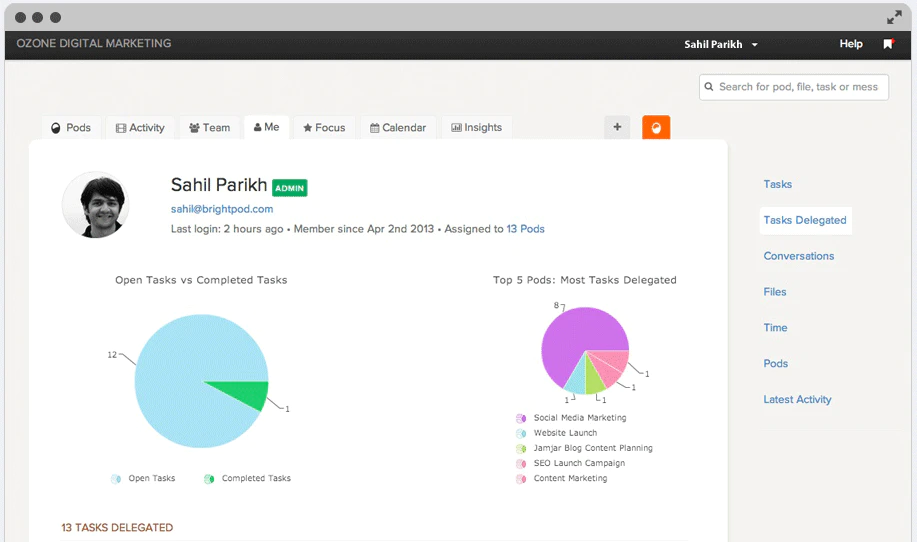Open the Pods tab
Image resolution: width=917 pixels, height=542 pixels.
[x=71, y=127]
